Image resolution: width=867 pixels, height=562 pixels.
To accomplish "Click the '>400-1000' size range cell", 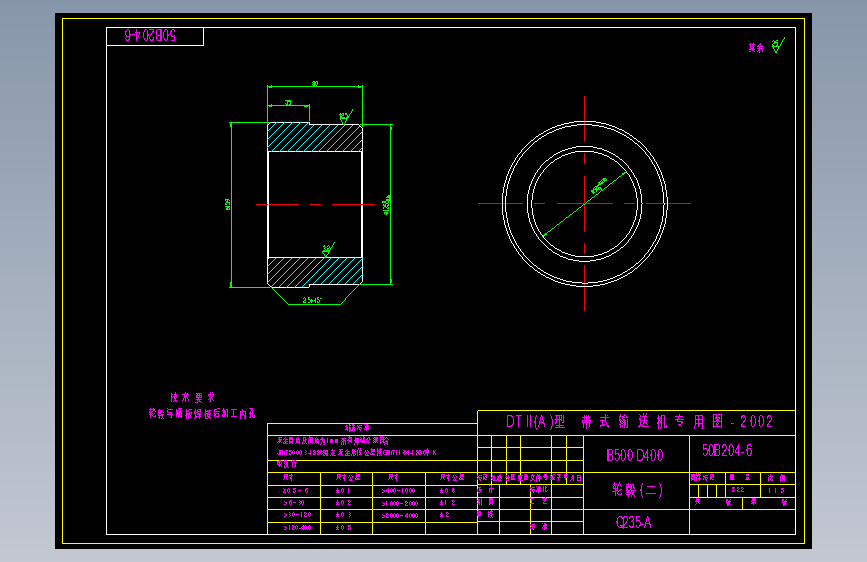I will [398, 491].
